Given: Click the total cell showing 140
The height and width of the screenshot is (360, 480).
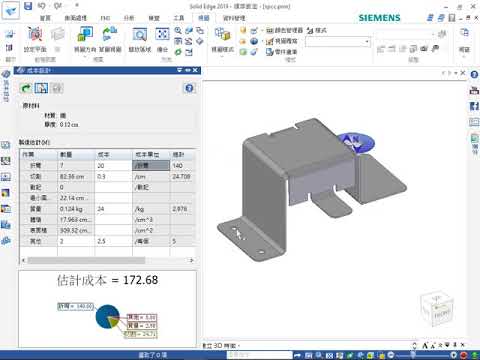Looking at the screenshot, I should (x=182, y=166).
